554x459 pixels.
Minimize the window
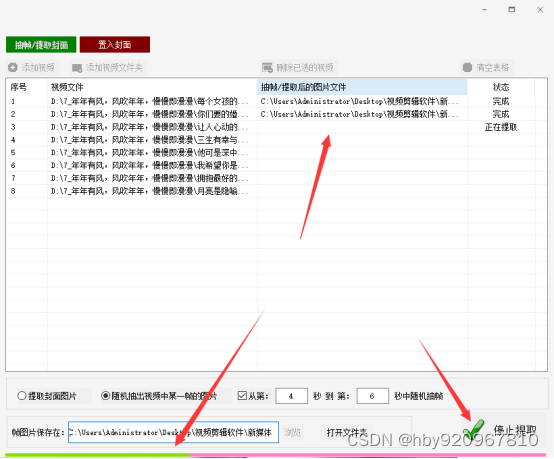point(484,10)
